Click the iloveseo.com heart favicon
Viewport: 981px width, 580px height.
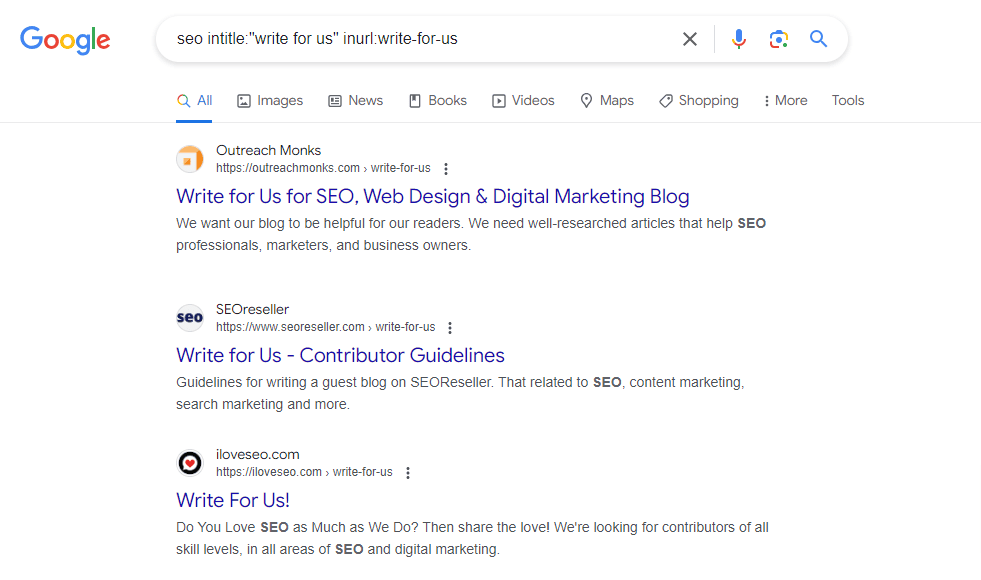tap(190, 462)
